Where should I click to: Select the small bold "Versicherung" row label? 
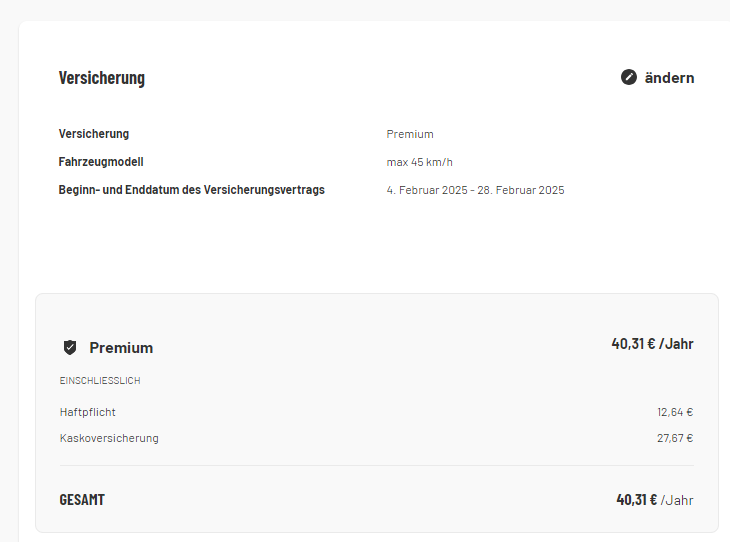[x=94, y=134]
